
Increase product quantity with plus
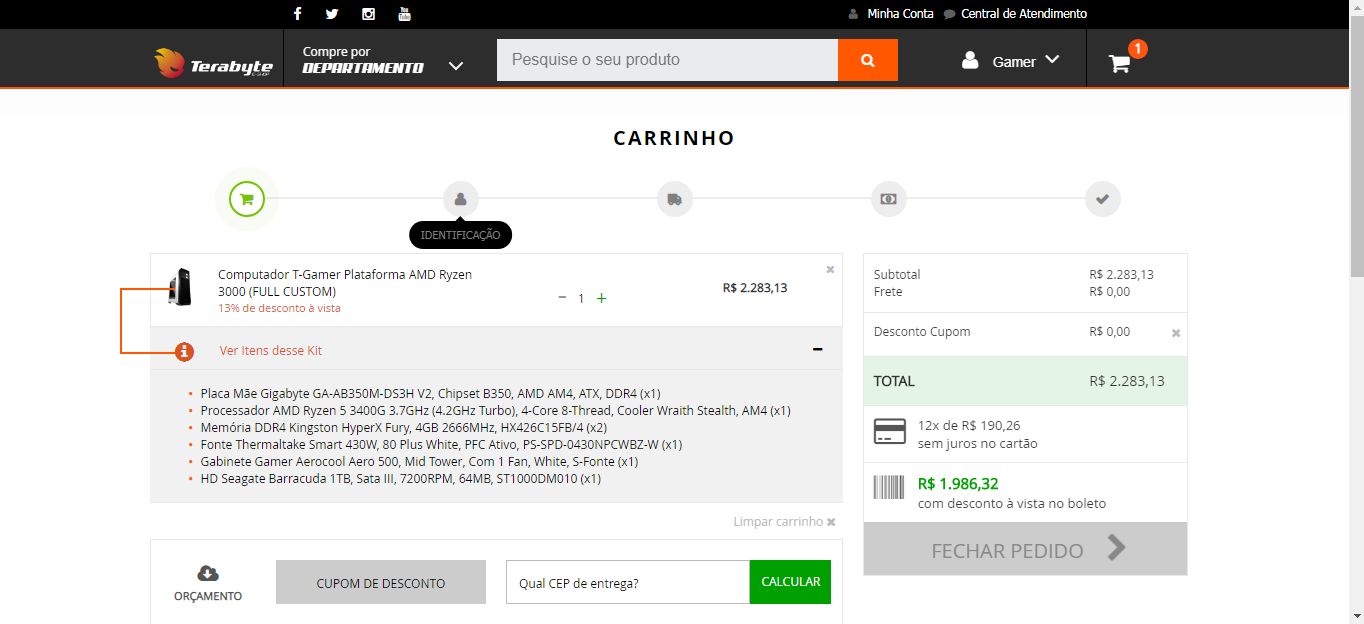601,298
